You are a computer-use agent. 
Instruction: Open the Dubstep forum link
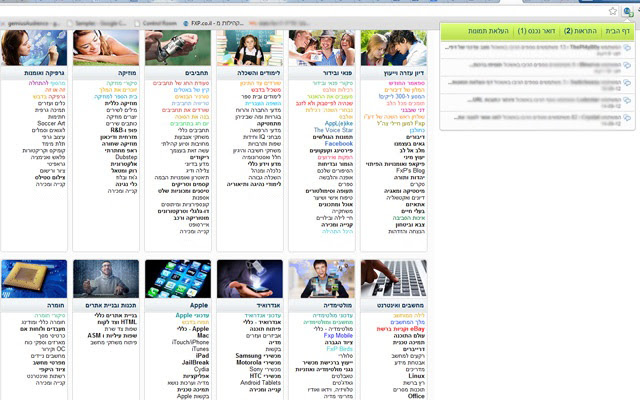point(126,157)
